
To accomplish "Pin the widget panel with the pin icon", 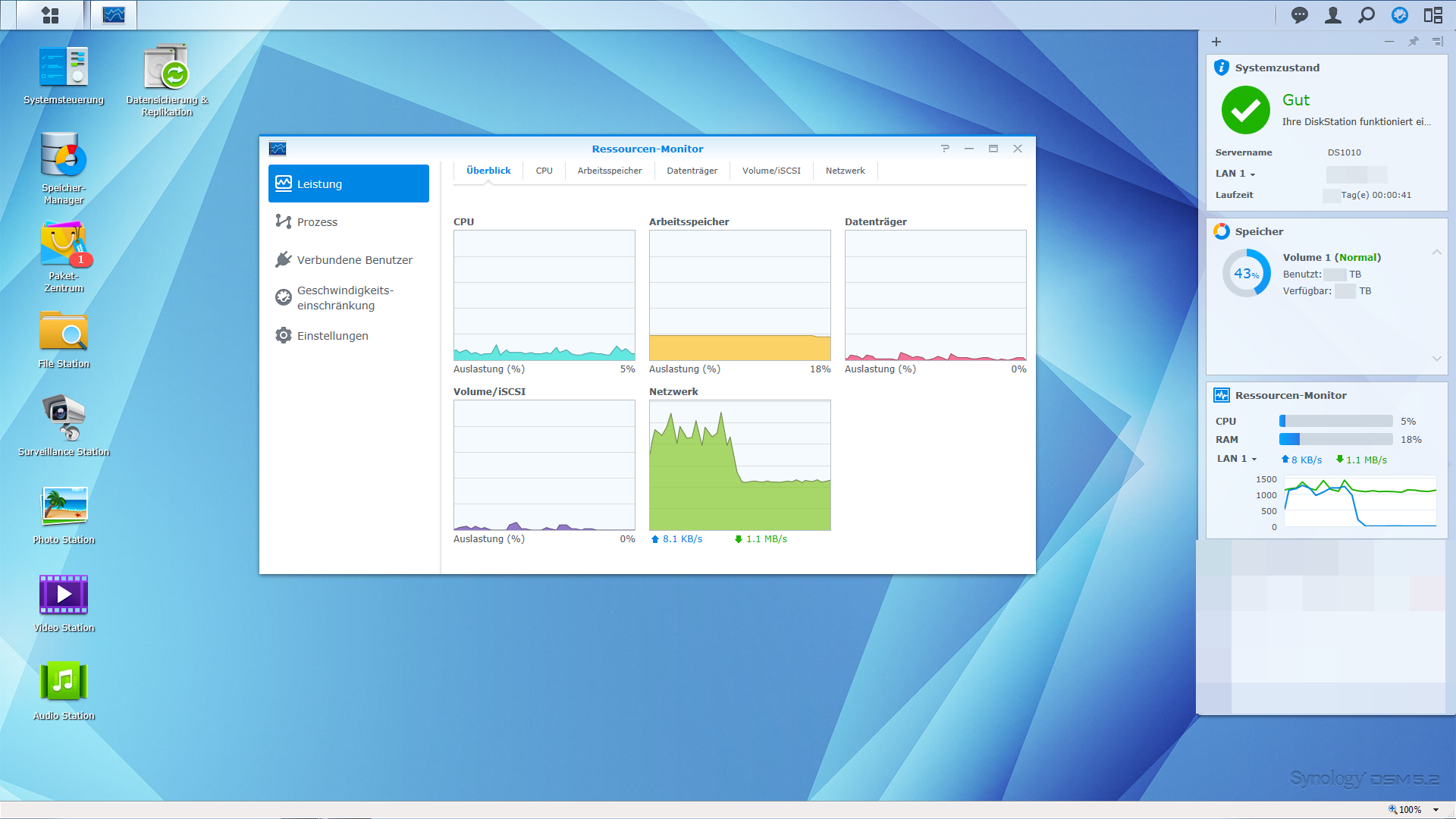I will click(x=1414, y=42).
